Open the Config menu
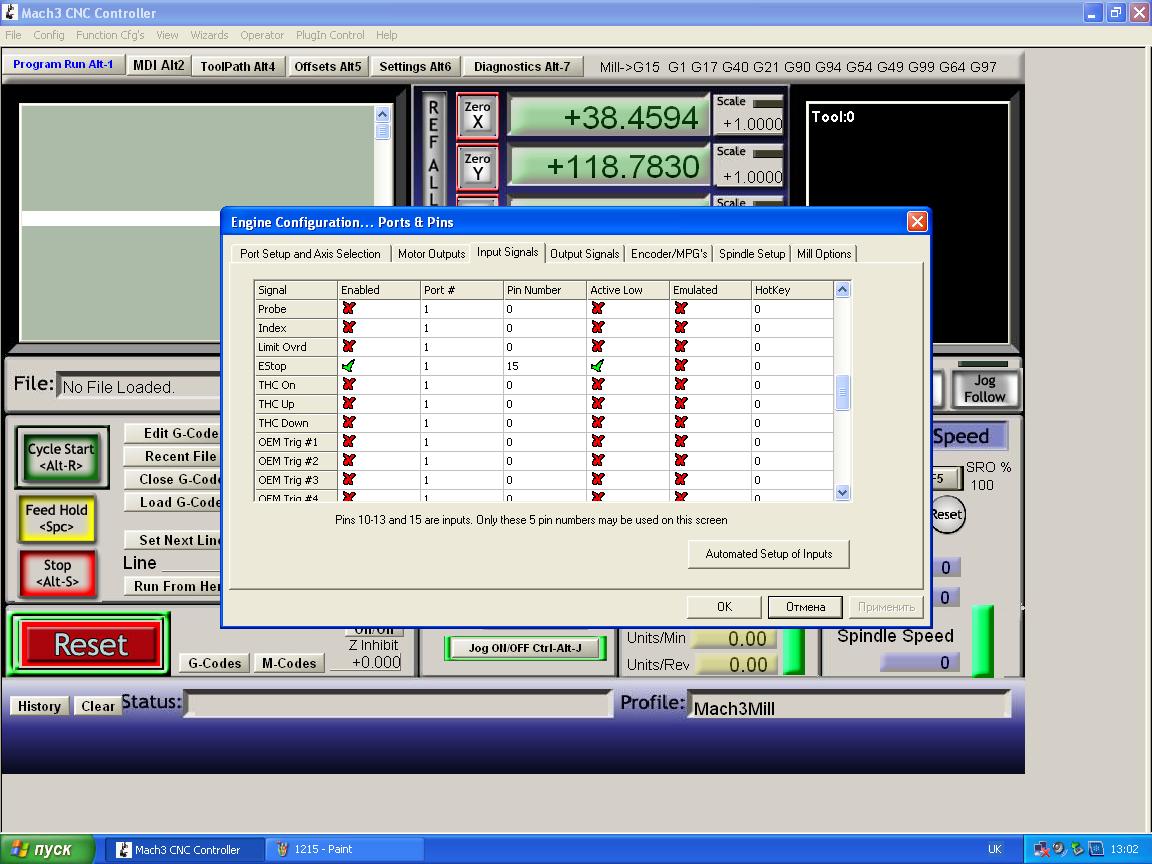 pyautogui.click(x=48, y=35)
